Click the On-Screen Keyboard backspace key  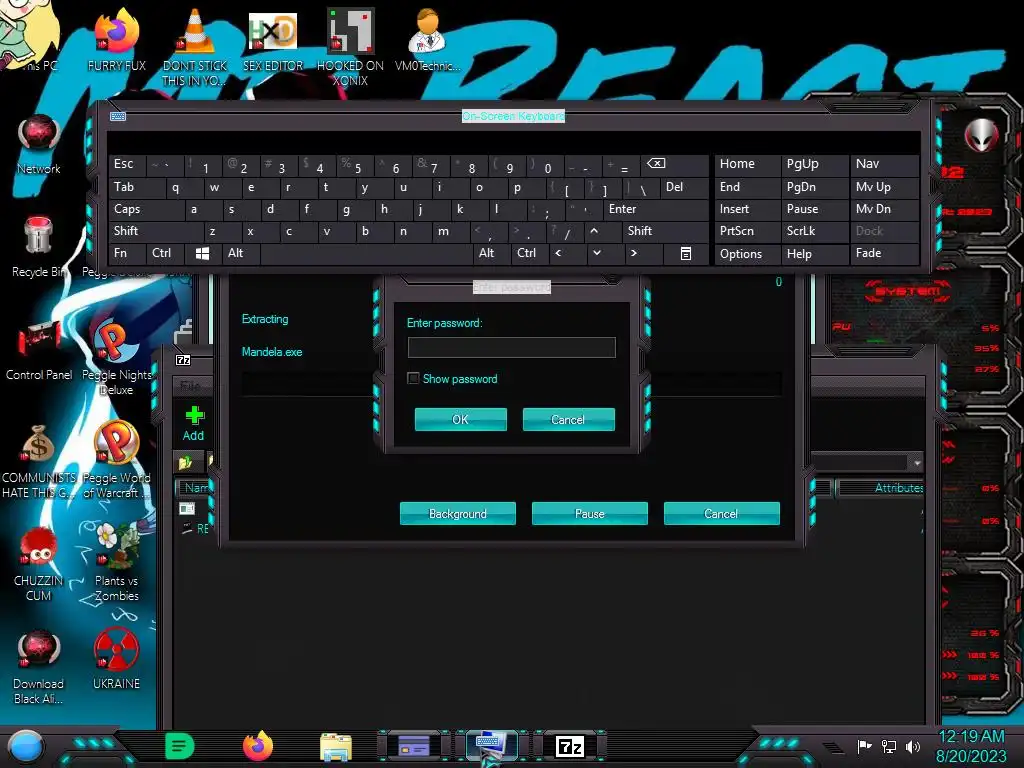pyautogui.click(x=676, y=165)
